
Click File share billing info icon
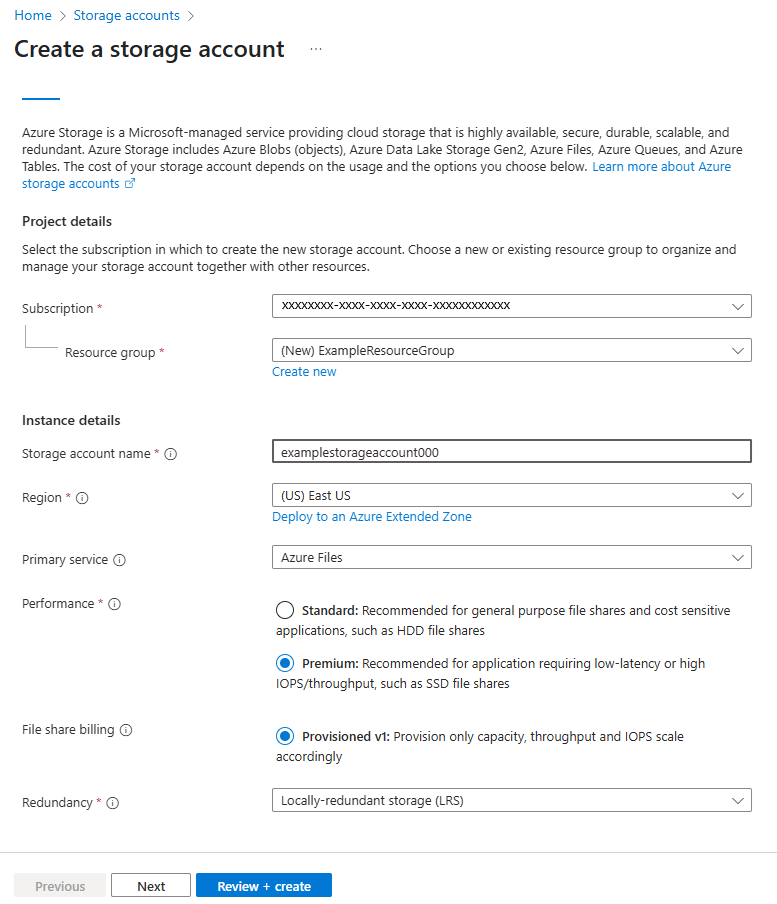[x=126, y=730]
